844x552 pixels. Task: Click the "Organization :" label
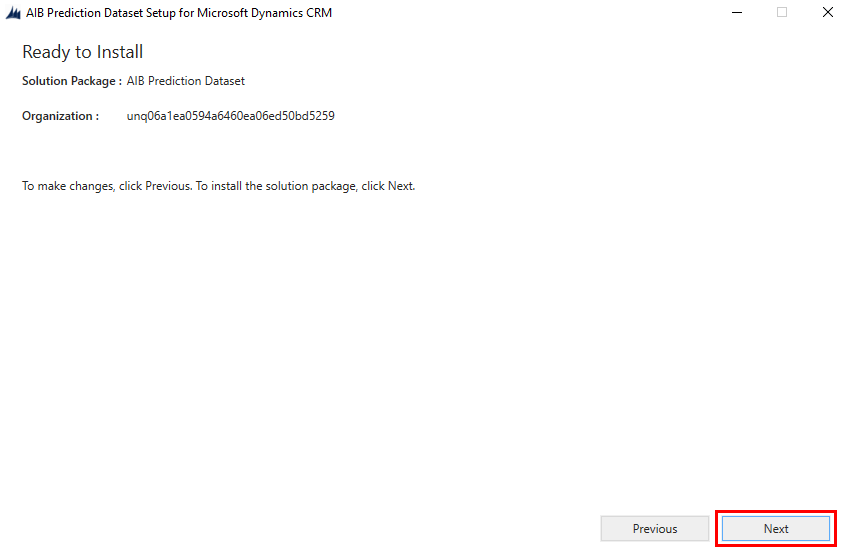[x=60, y=116]
